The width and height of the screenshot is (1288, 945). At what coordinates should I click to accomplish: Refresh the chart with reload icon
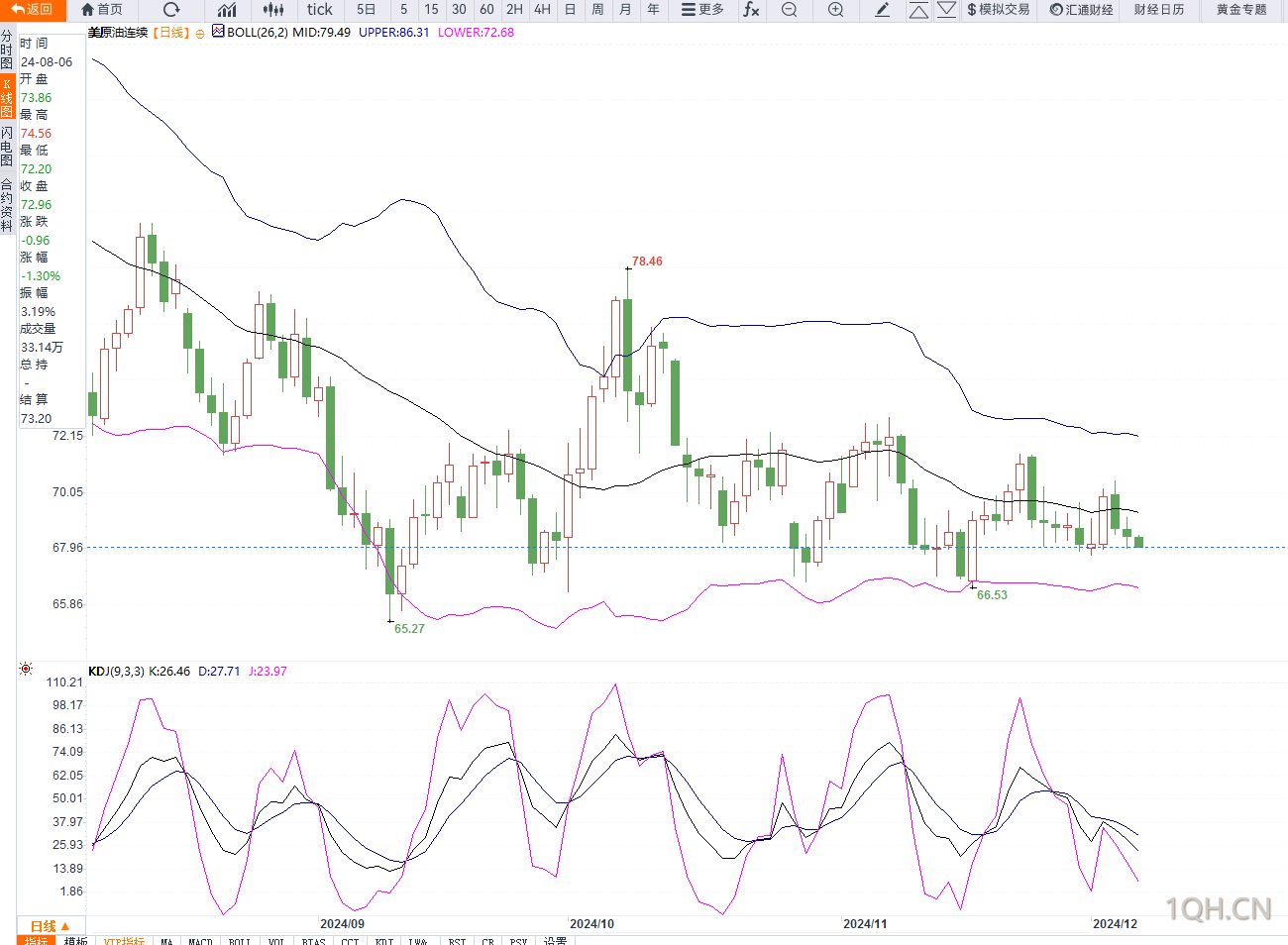point(171,10)
